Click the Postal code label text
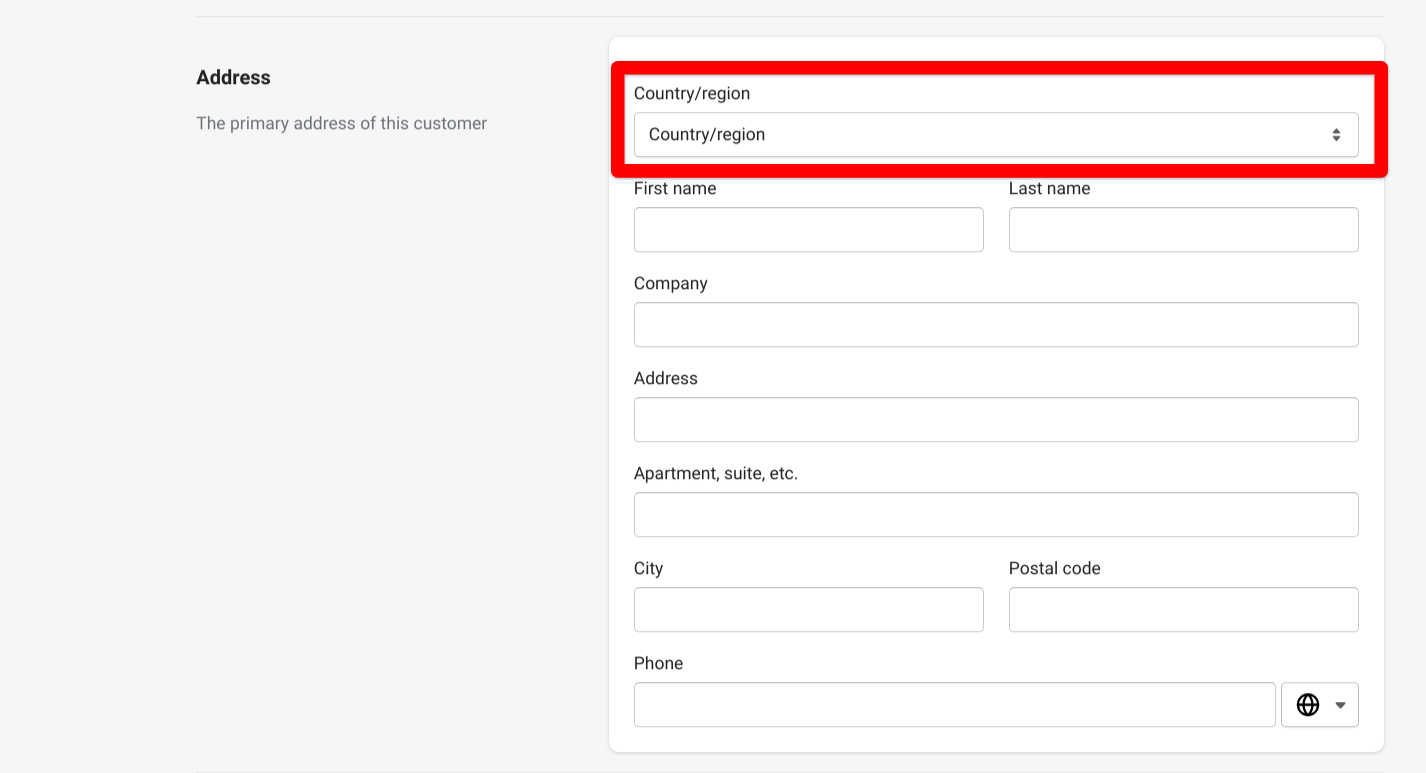The image size is (1426, 773). click(1054, 569)
